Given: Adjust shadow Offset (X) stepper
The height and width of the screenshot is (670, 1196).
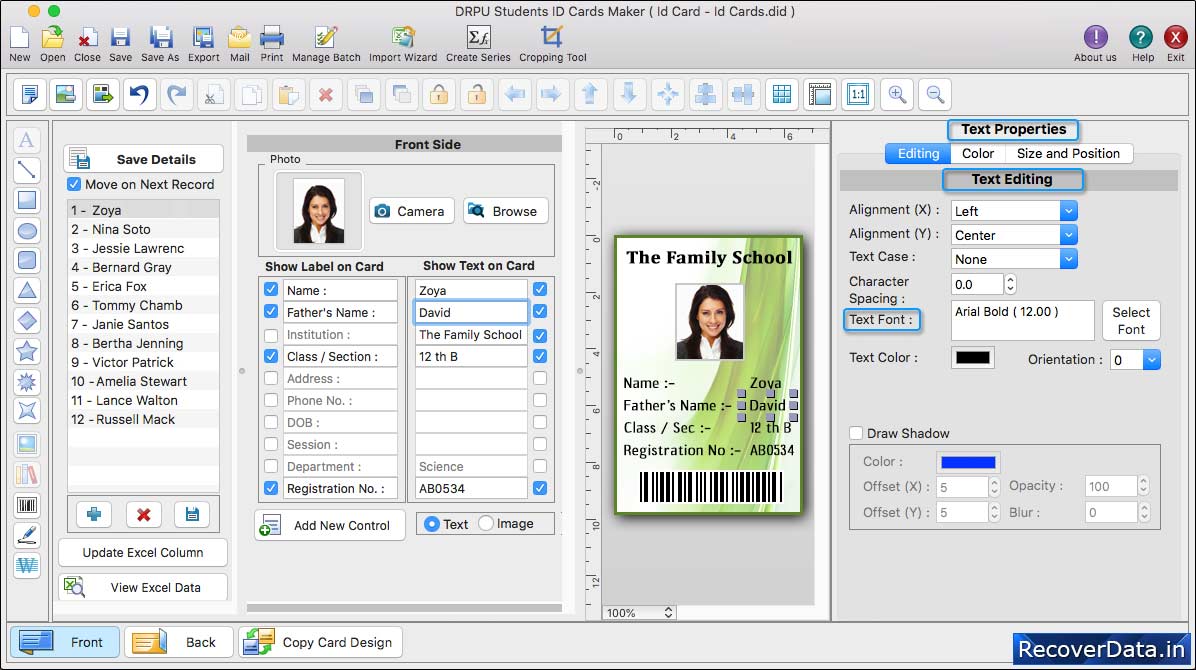Looking at the screenshot, I should 994,487.
